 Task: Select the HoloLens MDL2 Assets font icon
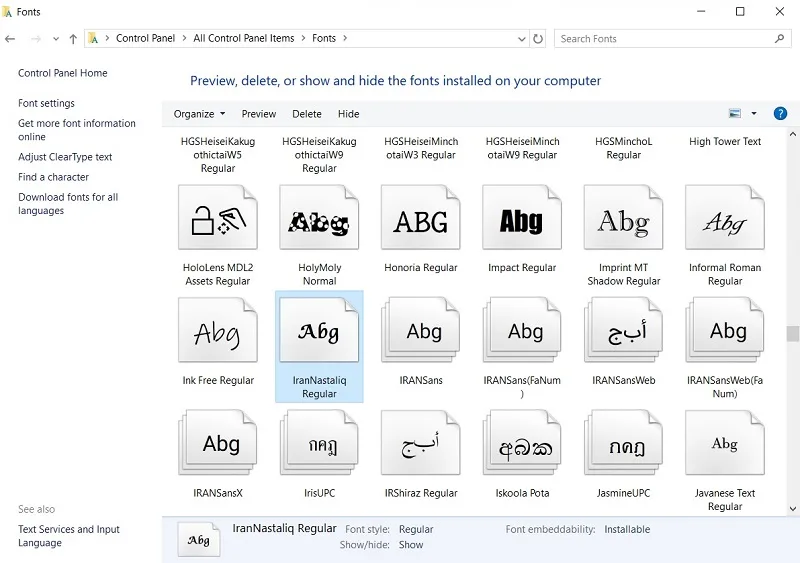click(218, 217)
